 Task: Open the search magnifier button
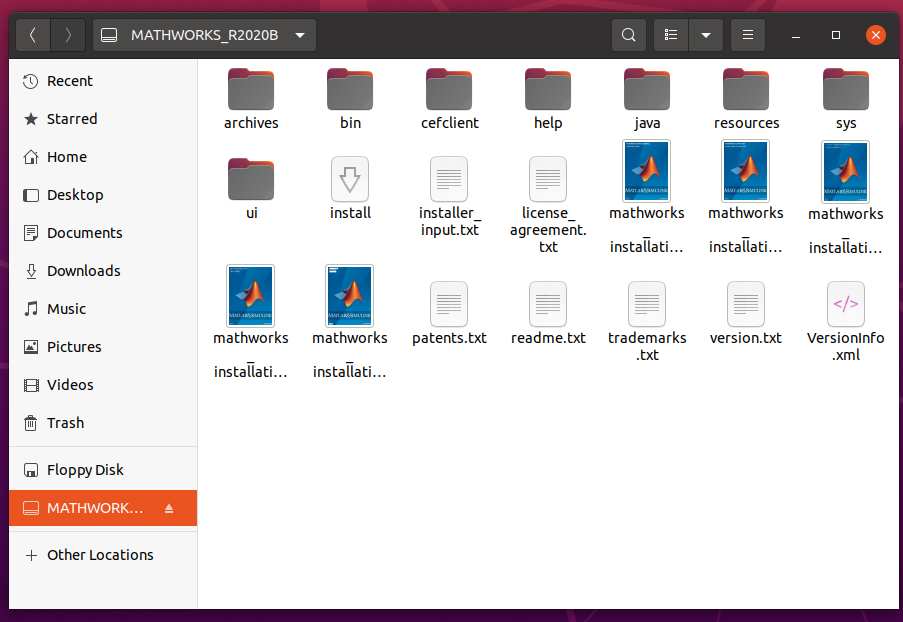point(629,35)
